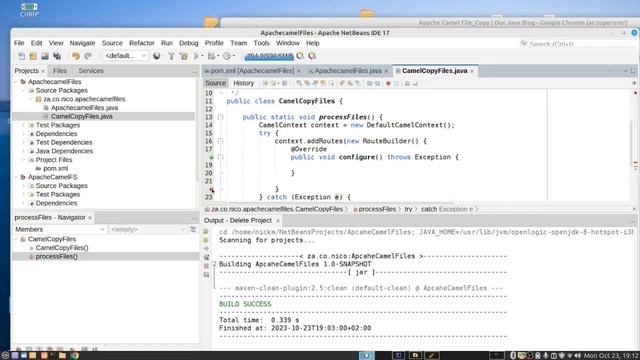This screenshot has width=640, height=360.
Task: Click the Undo arrow icon
Action: click(76, 56)
